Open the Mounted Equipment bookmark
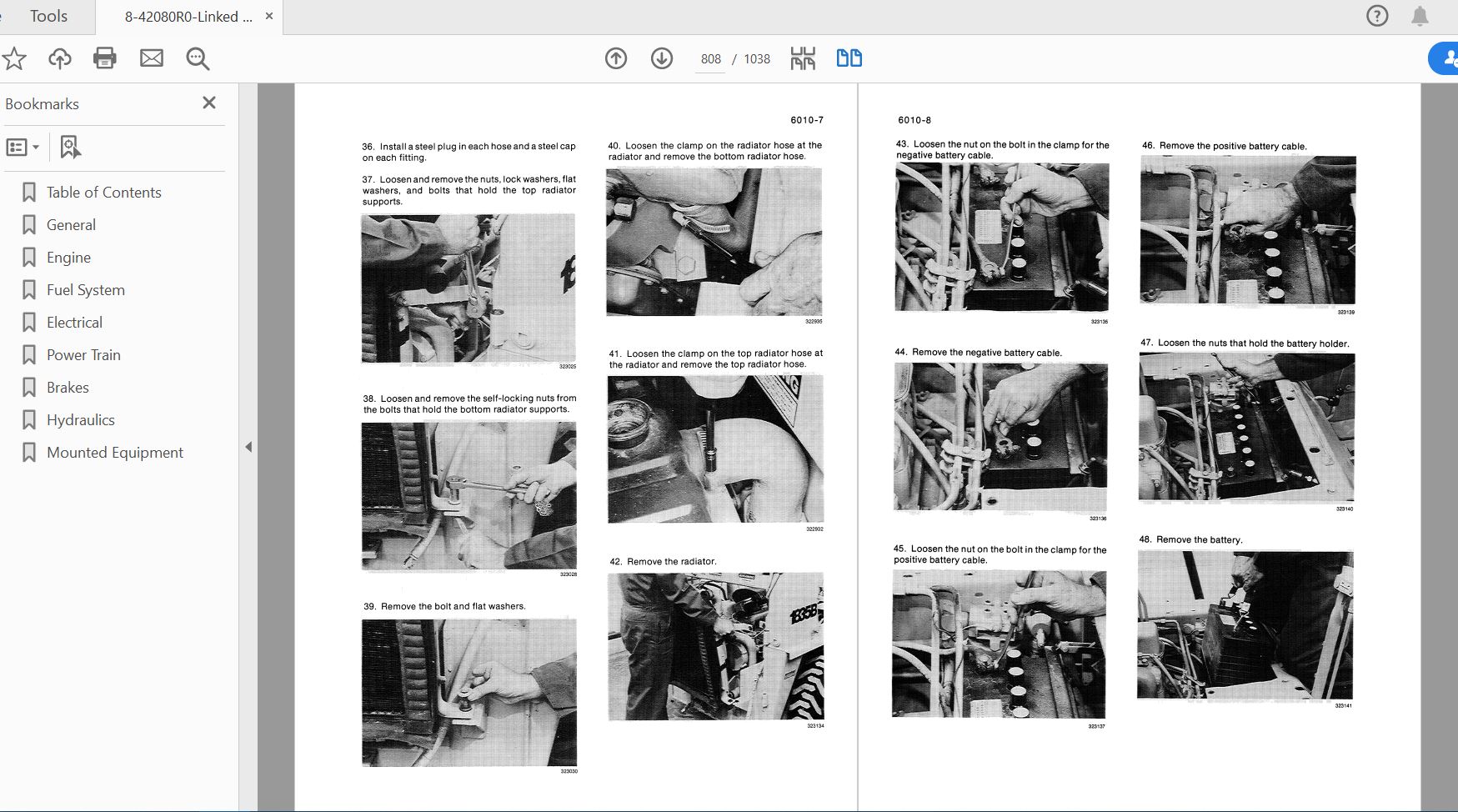 [115, 453]
